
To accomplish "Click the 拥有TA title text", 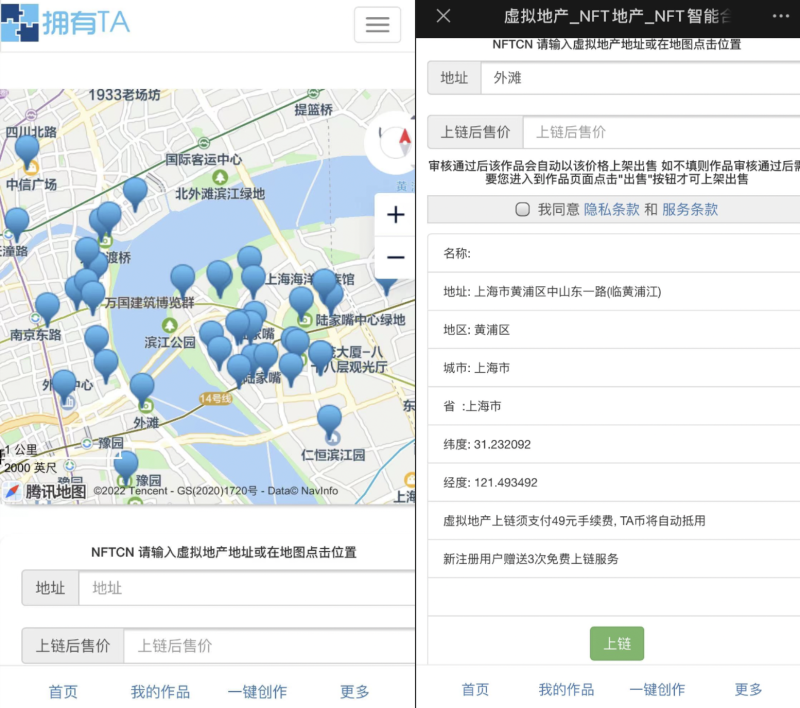I will 86,23.
